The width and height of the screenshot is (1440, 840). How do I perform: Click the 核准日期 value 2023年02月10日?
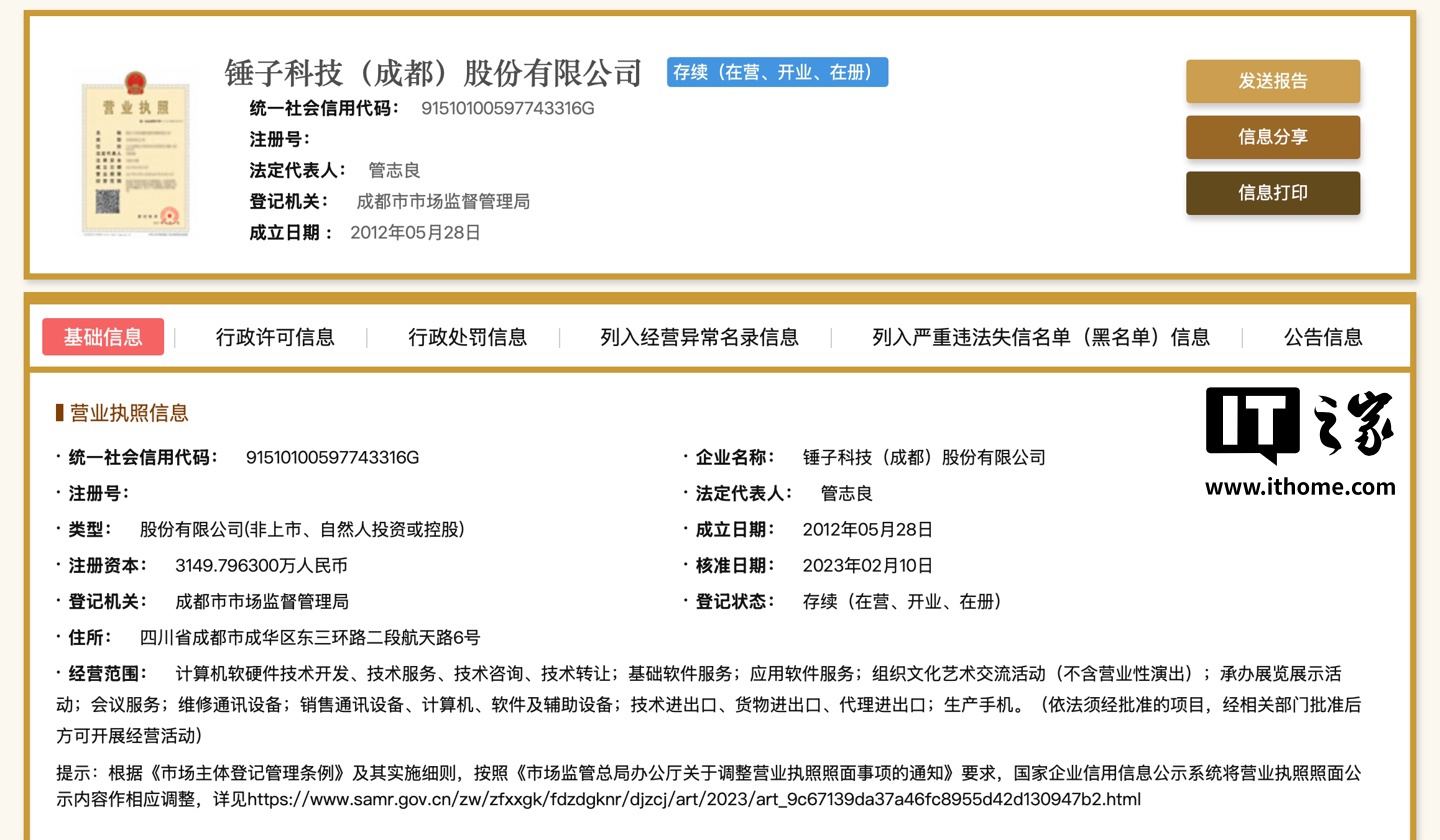point(867,565)
